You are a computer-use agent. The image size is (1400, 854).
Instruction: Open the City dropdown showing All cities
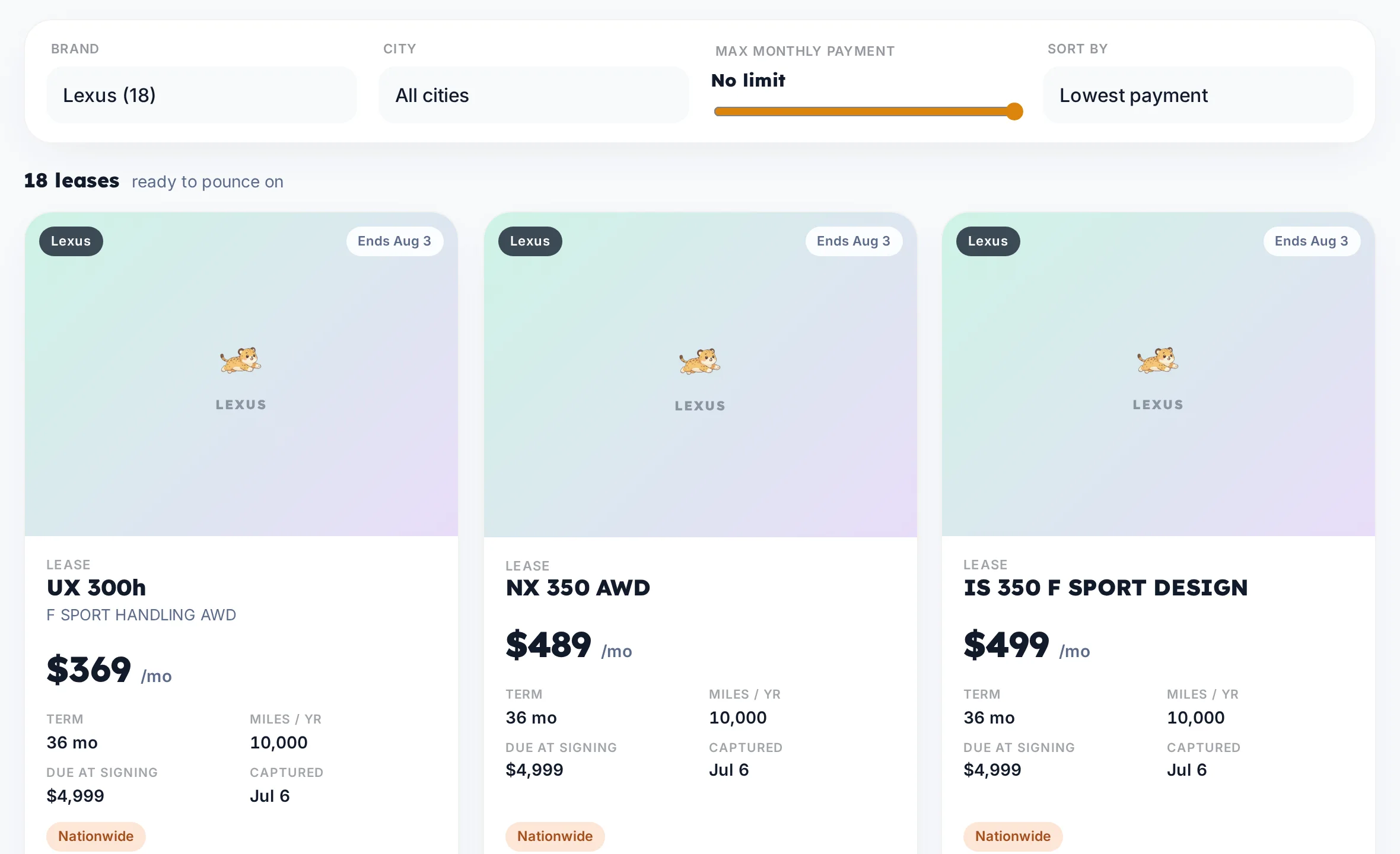(x=534, y=95)
